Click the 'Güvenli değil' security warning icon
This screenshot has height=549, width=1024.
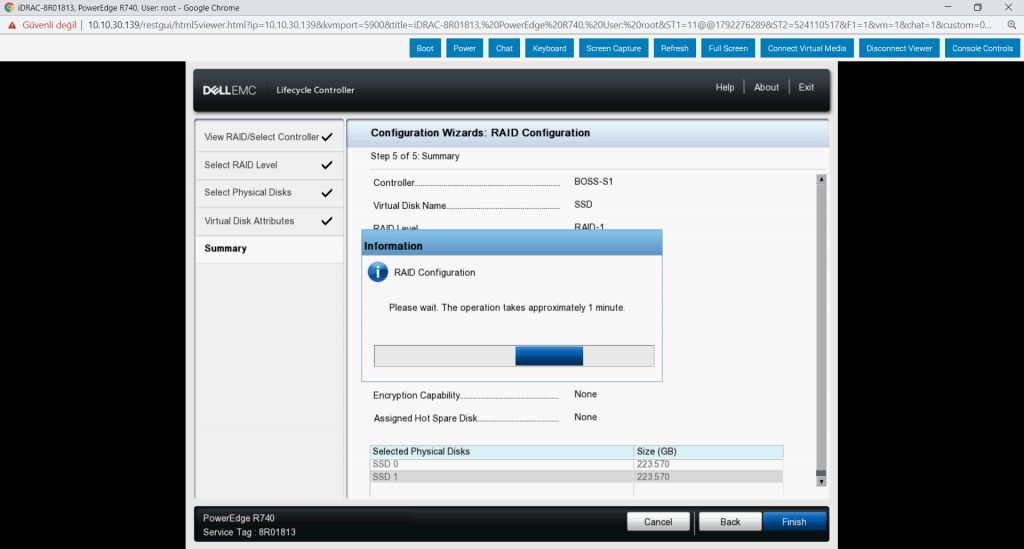pyautogui.click(x=12, y=24)
